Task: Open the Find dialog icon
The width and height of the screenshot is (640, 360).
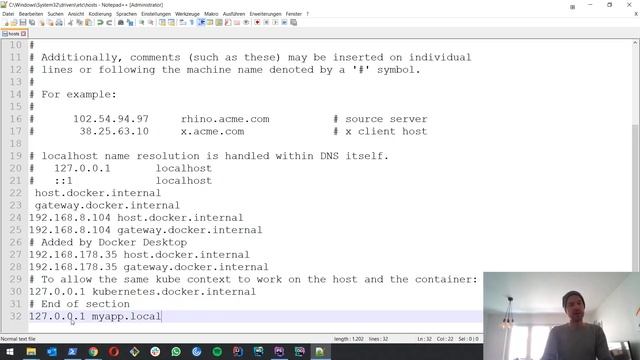Action: point(121,22)
